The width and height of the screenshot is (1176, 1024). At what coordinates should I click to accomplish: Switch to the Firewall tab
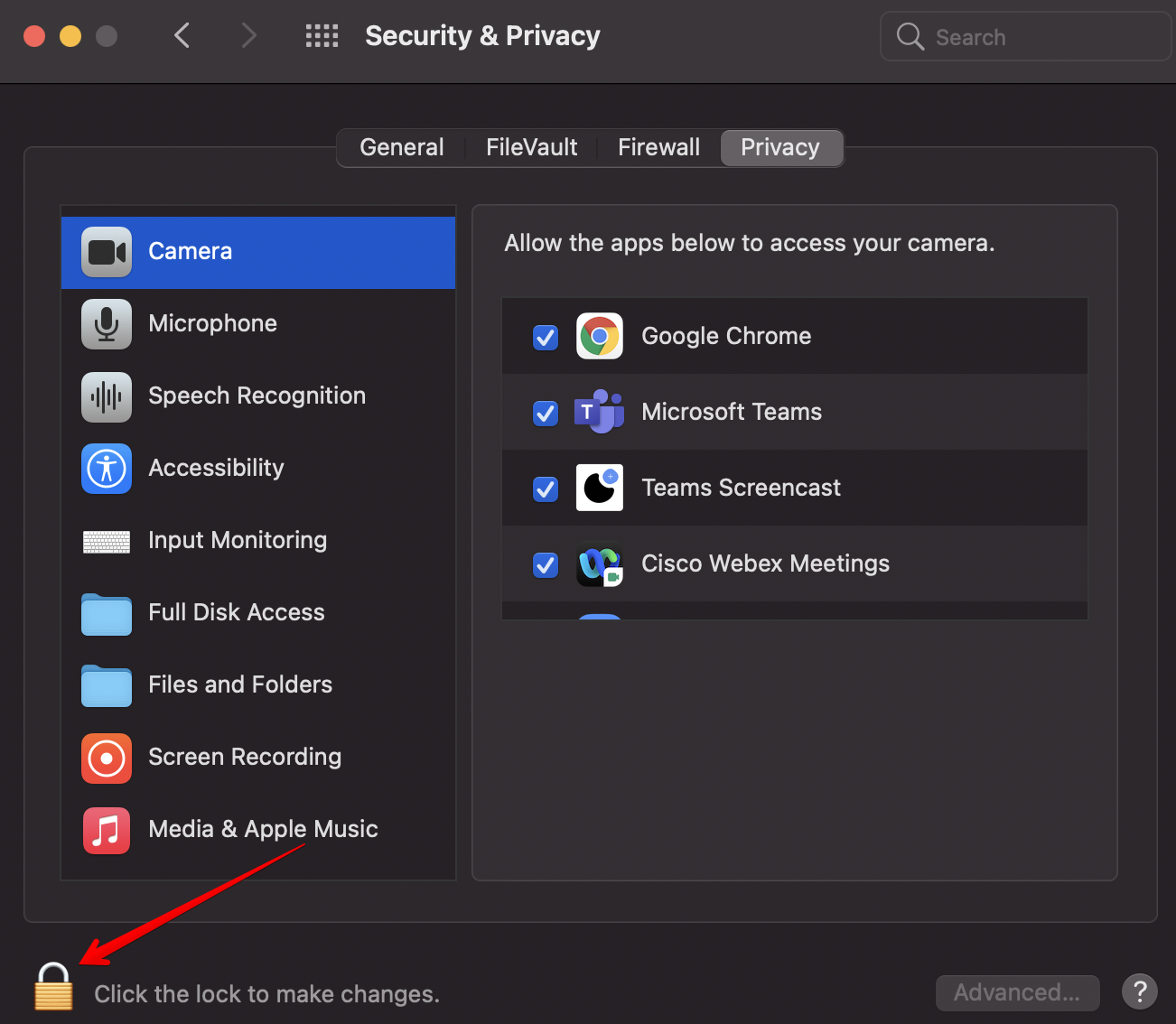pos(658,148)
